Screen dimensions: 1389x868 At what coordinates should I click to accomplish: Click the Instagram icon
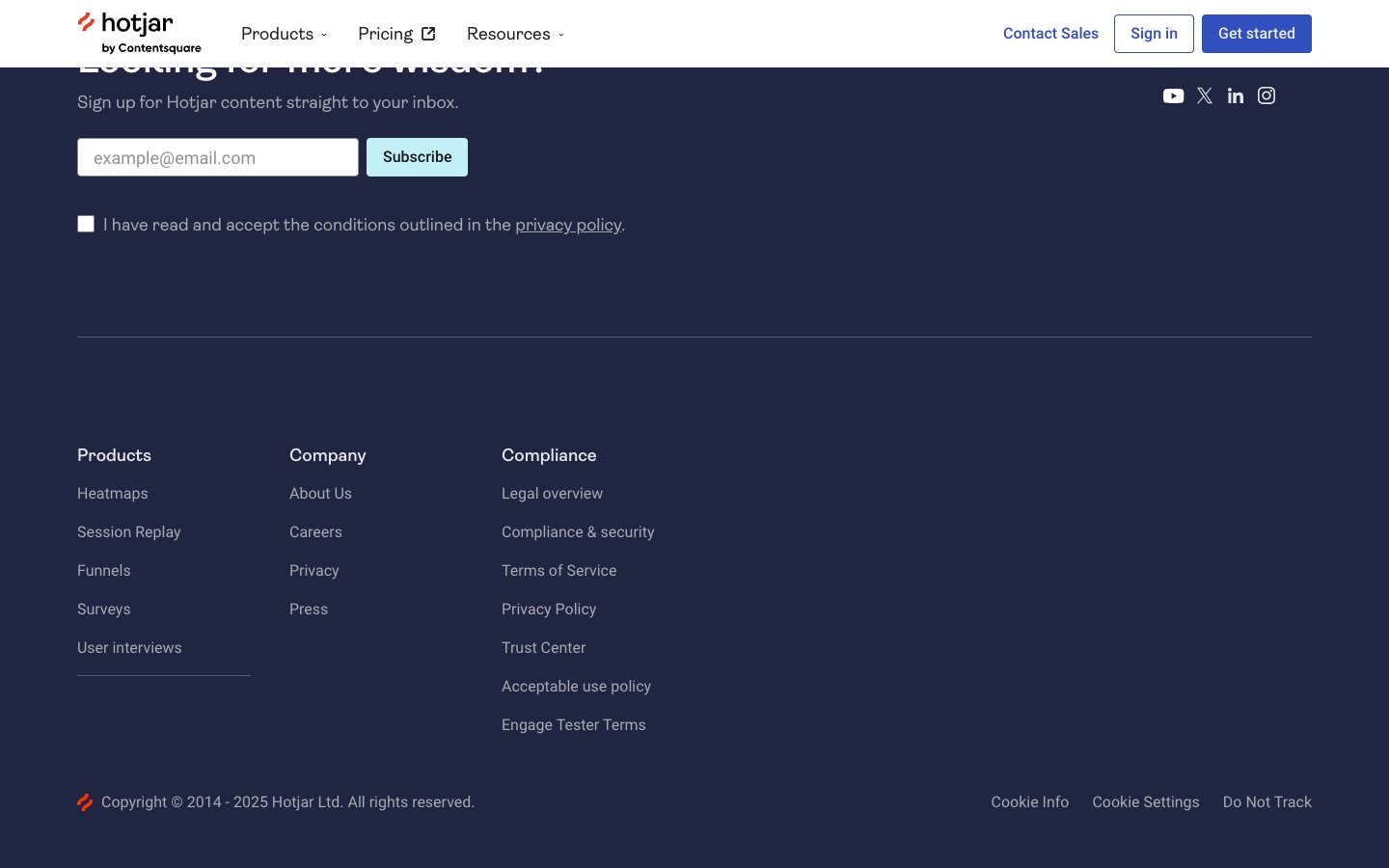click(x=1266, y=95)
